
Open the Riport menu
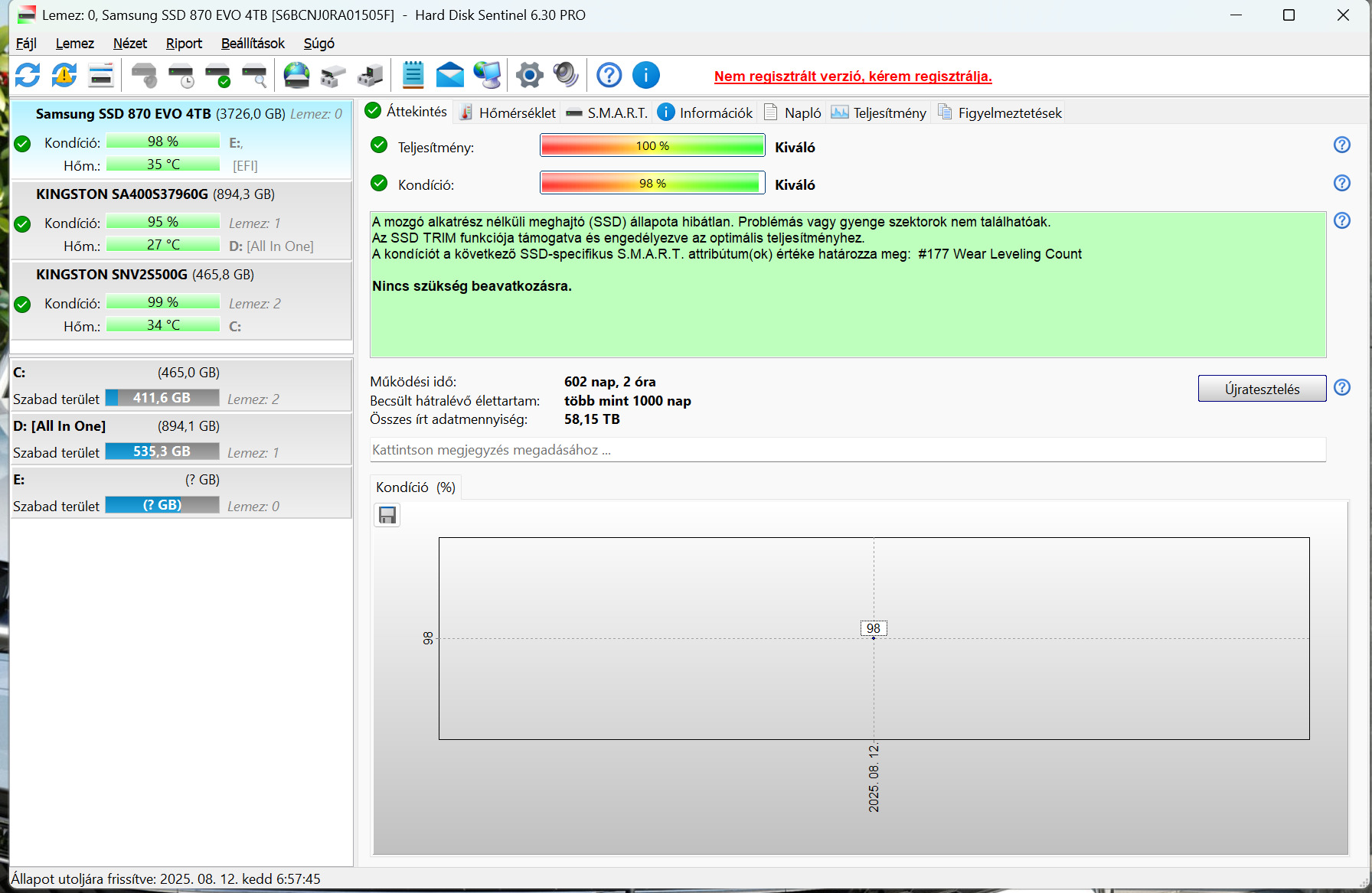point(185,44)
